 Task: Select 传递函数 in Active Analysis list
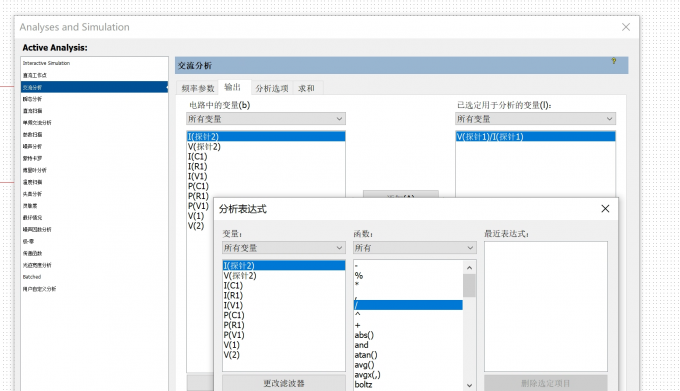(x=94, y=253)
